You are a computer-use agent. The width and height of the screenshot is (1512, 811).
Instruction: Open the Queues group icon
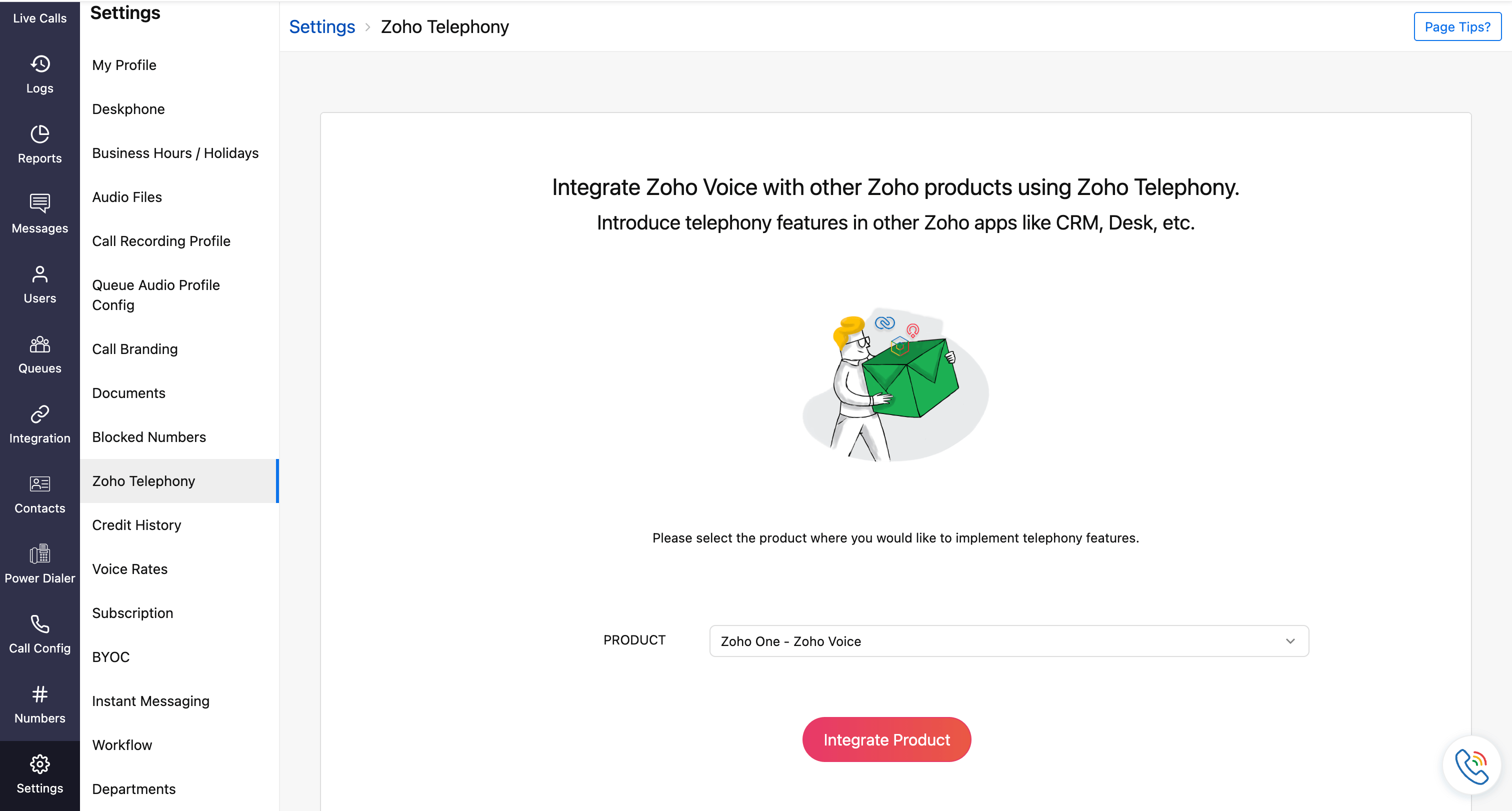[40, 344]
